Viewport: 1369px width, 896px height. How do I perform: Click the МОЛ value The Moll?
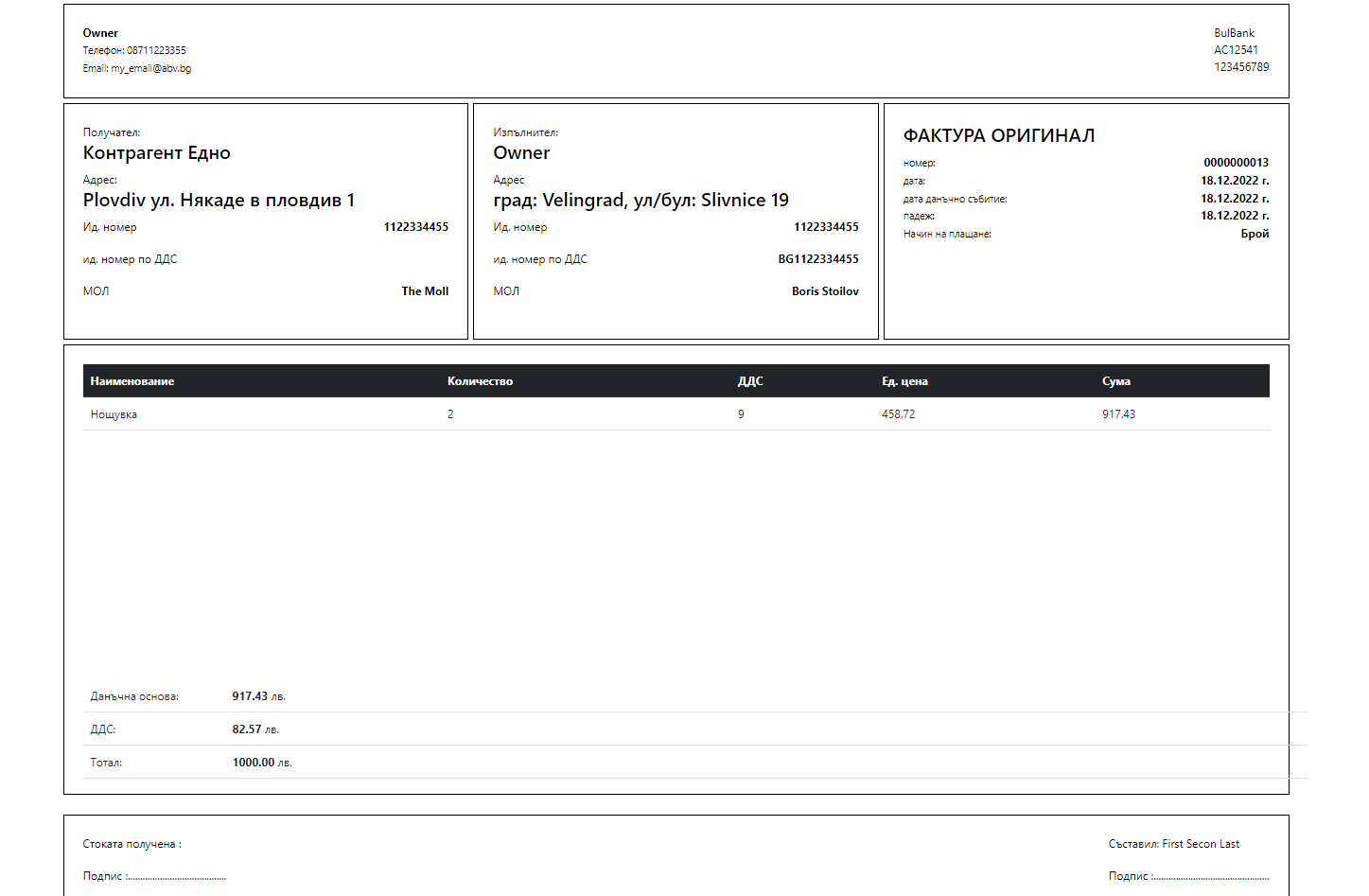click(424, 290)
